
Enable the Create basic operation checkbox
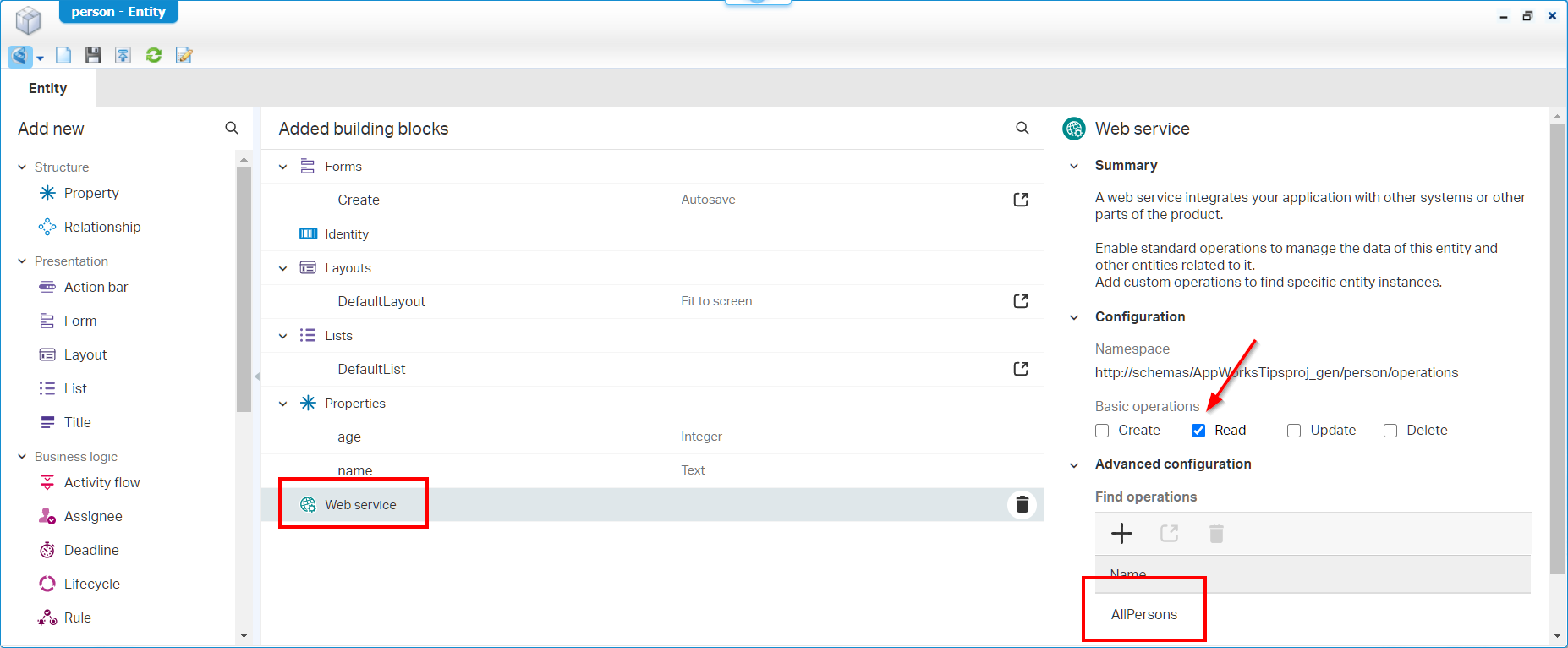pos(1102,431)
